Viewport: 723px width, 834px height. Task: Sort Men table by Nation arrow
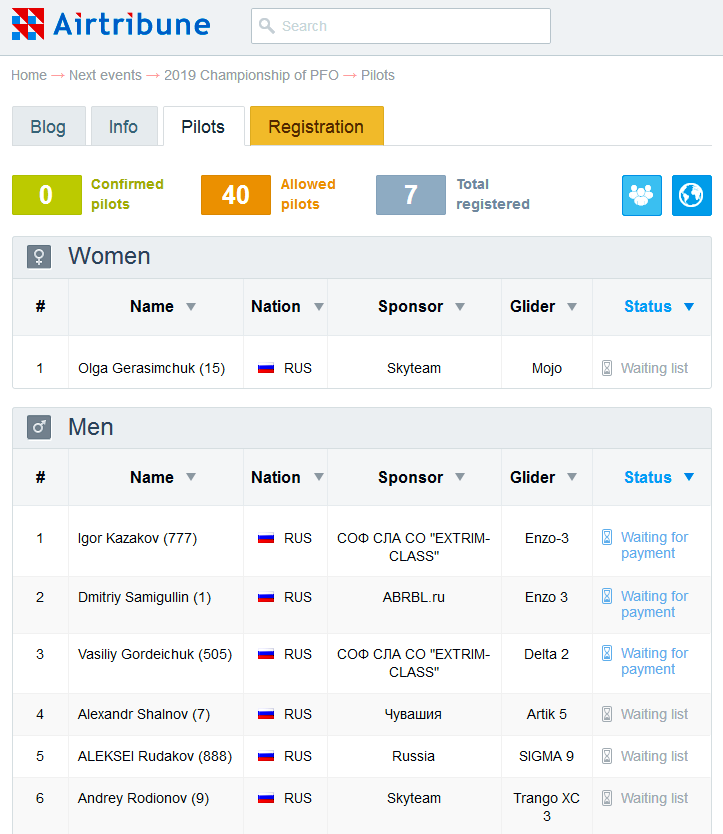[319, 477]
